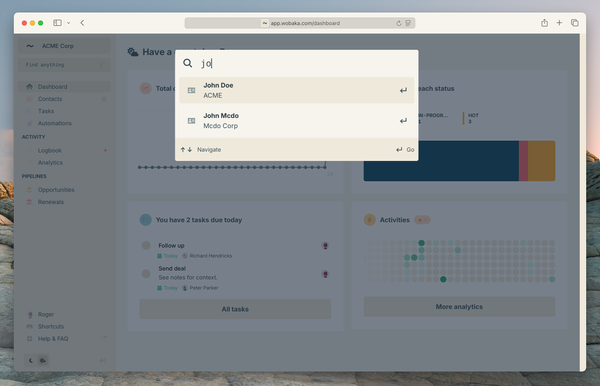Click the contact card icon next to John Mcdo
The image size is (600, 386).
[x=191, y=121]
